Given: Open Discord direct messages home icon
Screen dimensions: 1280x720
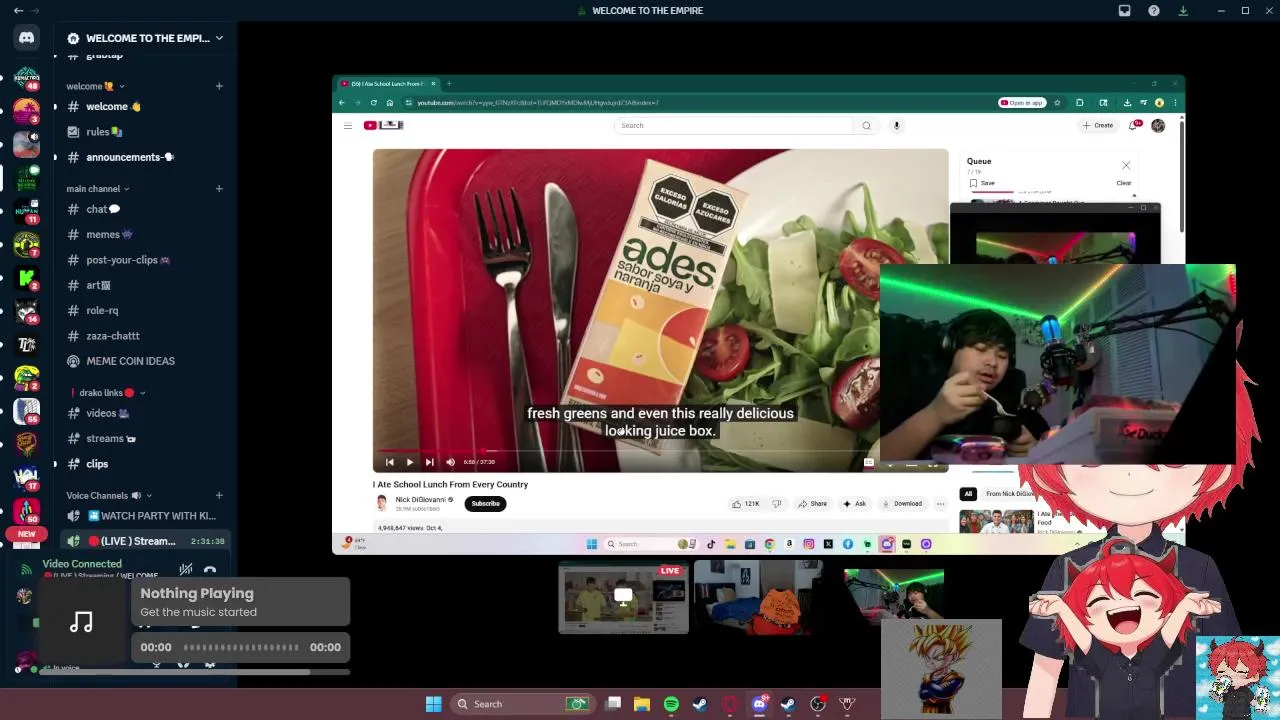Looking at the screenshot, I should click(x=26, y=38).
